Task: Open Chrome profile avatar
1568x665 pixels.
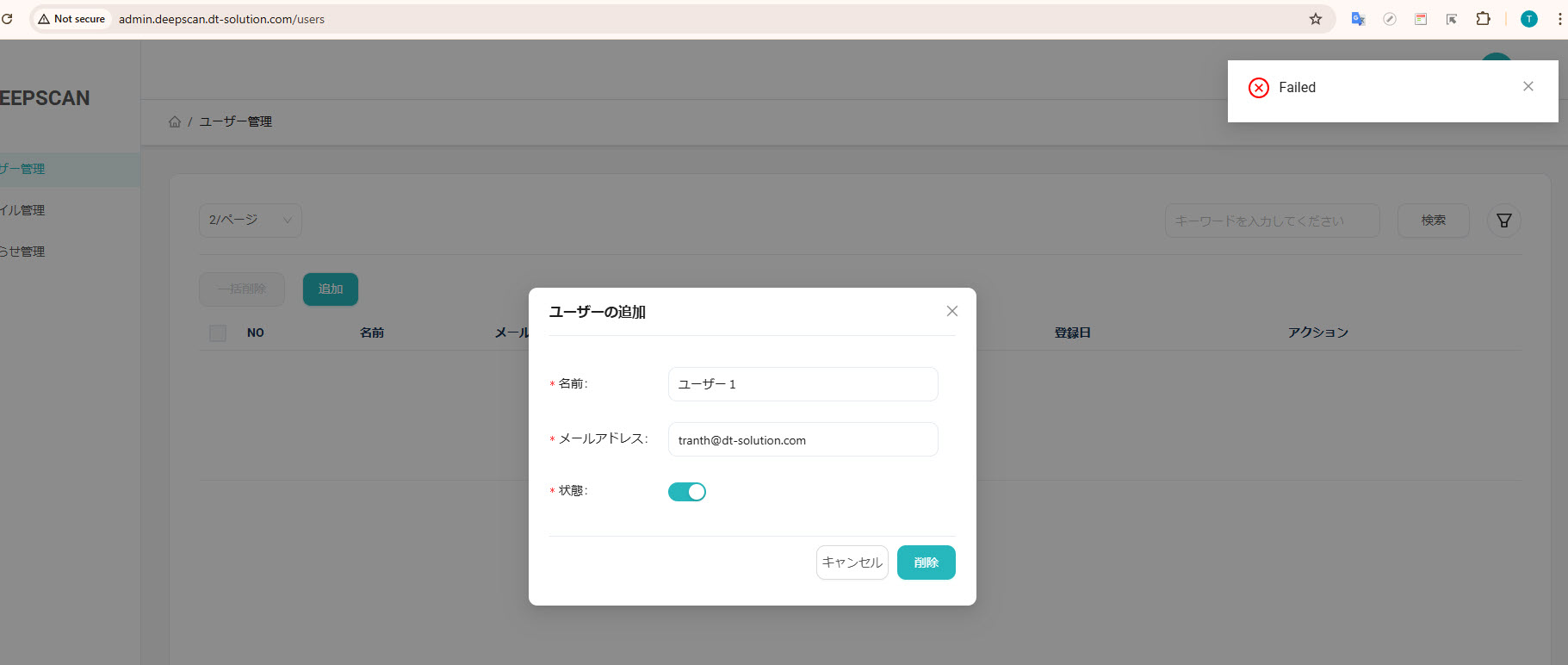Action: (x=1528, y=19)
